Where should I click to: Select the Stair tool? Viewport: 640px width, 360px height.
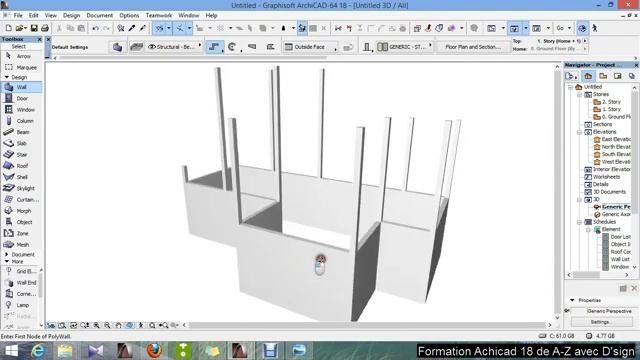(x=21, y=155)
